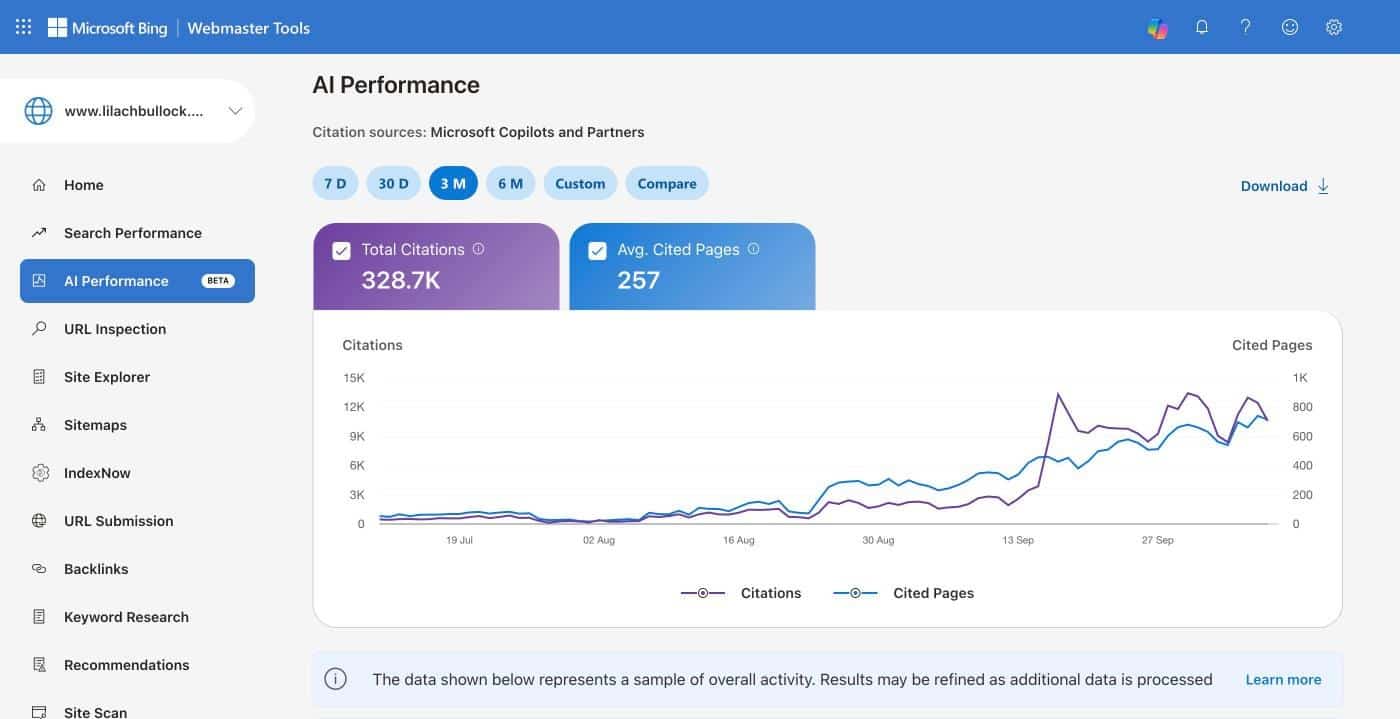The width and height of the screenshot is (1400, 719).
Task: Click the info icon in sample data notice
Action: click(x=336, y=679)
